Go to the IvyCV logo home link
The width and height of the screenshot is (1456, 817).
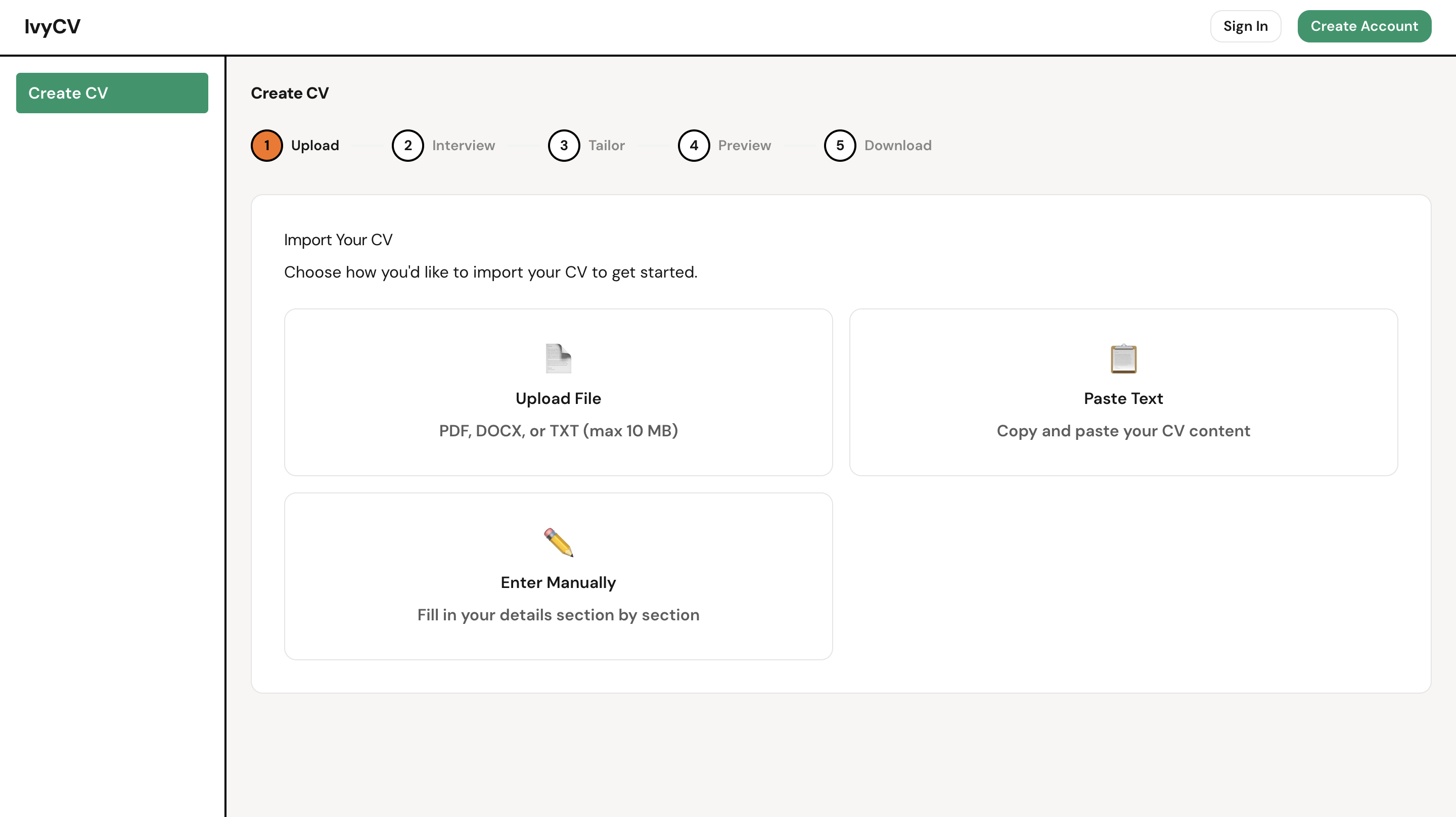pyautogui.click(x=52, y=27)
